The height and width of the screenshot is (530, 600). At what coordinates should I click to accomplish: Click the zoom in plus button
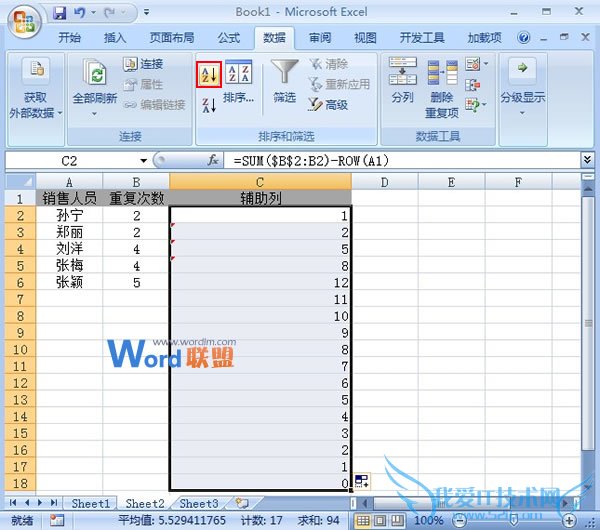(569, 520)
